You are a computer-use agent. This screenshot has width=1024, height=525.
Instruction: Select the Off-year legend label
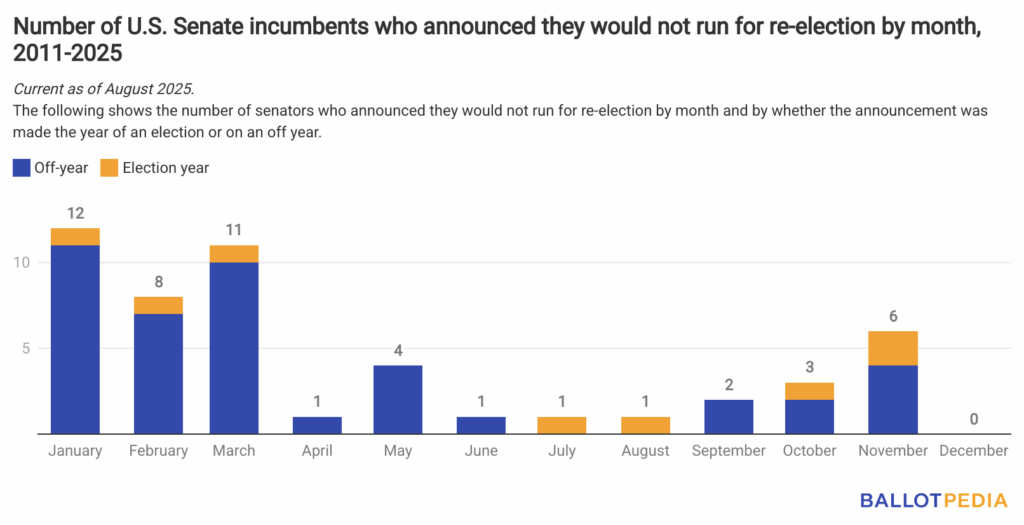pyautogui.click(x=61, y=168)
